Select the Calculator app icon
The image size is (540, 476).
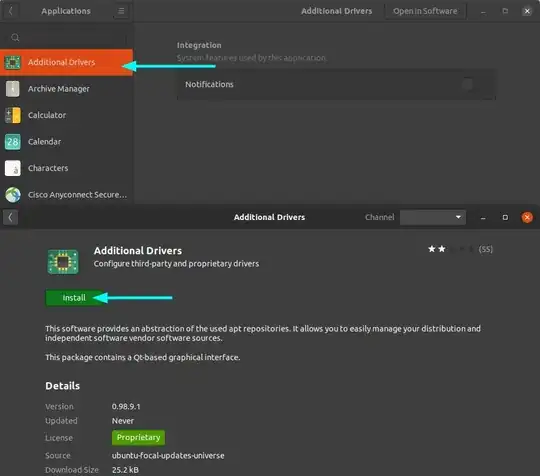point(13,115)
